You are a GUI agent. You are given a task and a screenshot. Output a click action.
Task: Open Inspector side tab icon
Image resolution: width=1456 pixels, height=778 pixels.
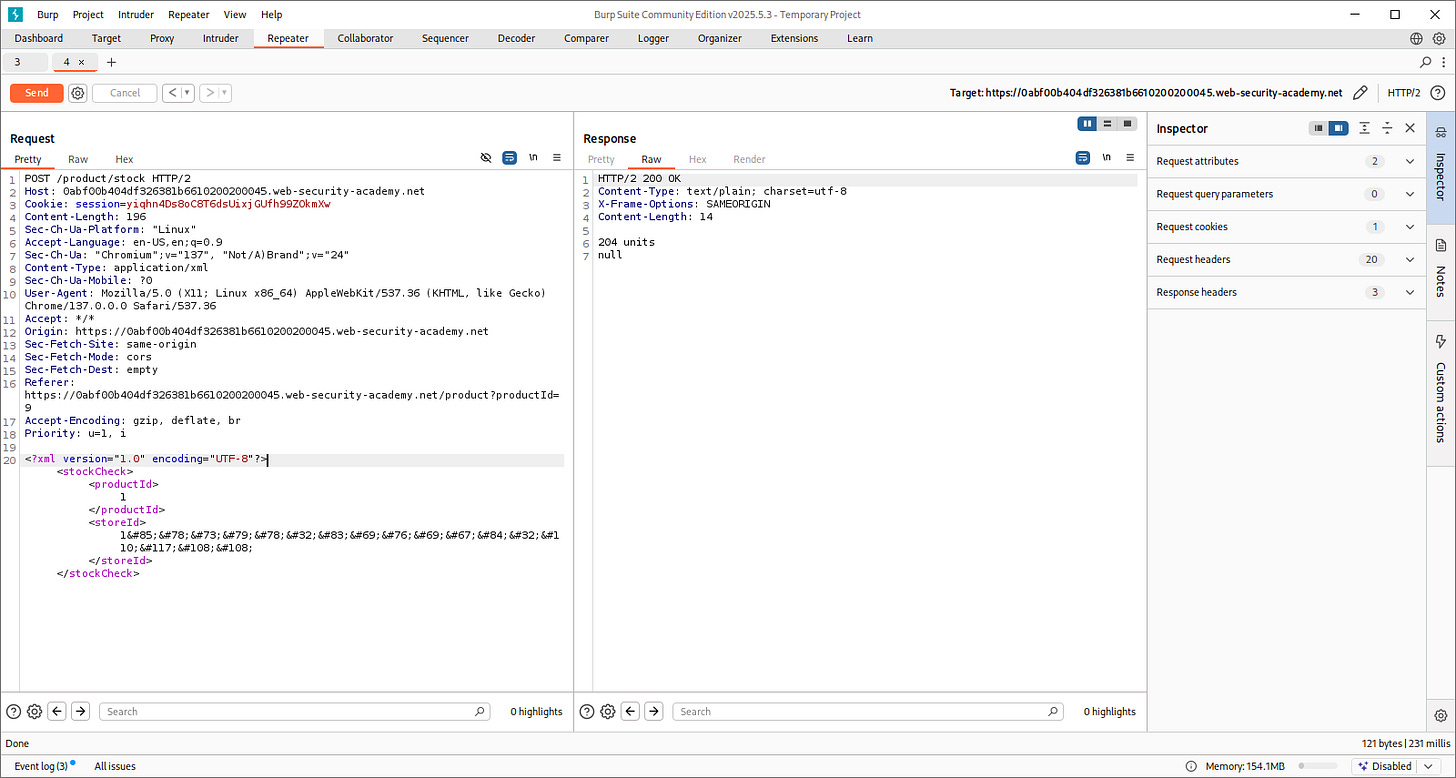[1441, 131]
